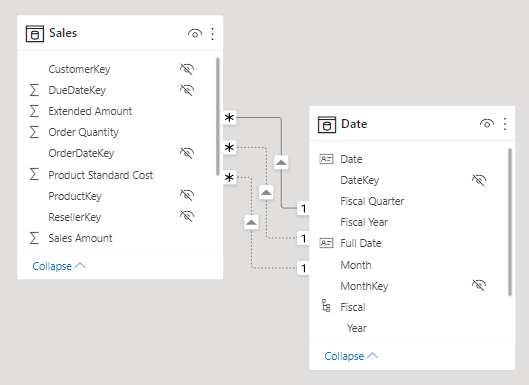The width and height of the screenshot is (529, 385).
Task: Unhide the MonthKey column in Date
Action: click(479, 285)
